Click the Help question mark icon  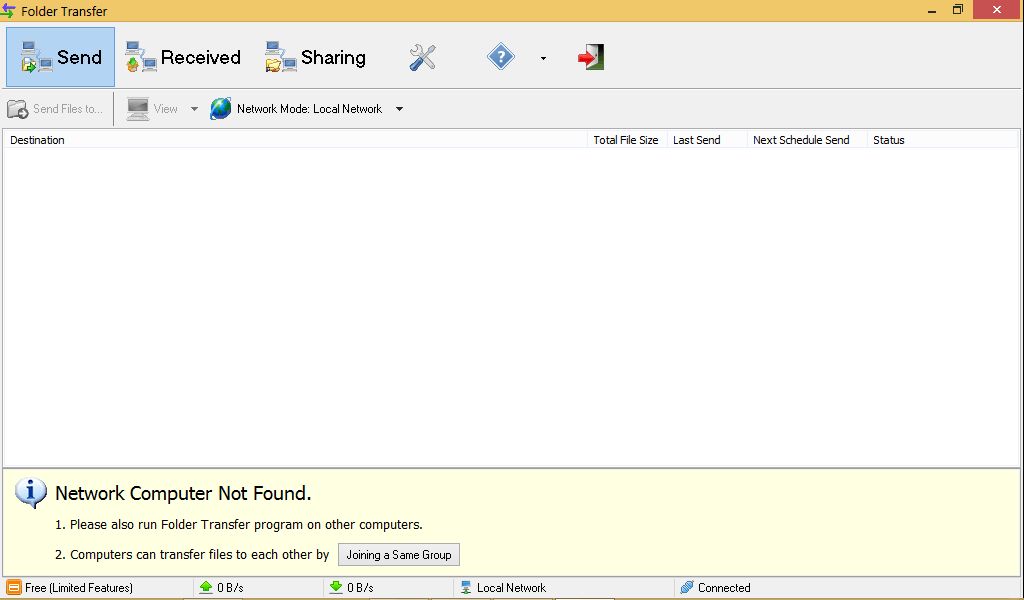(x=500, y=57)
